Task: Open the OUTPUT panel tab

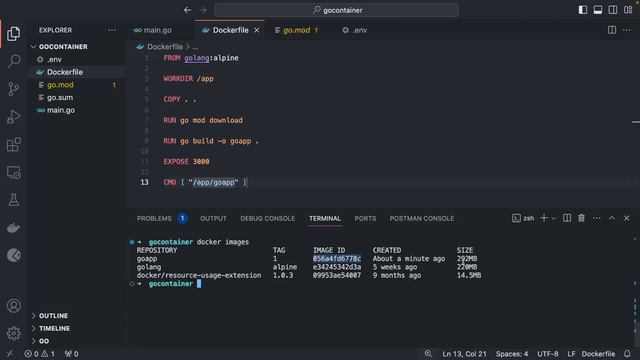Action: (x=213, y=218)
